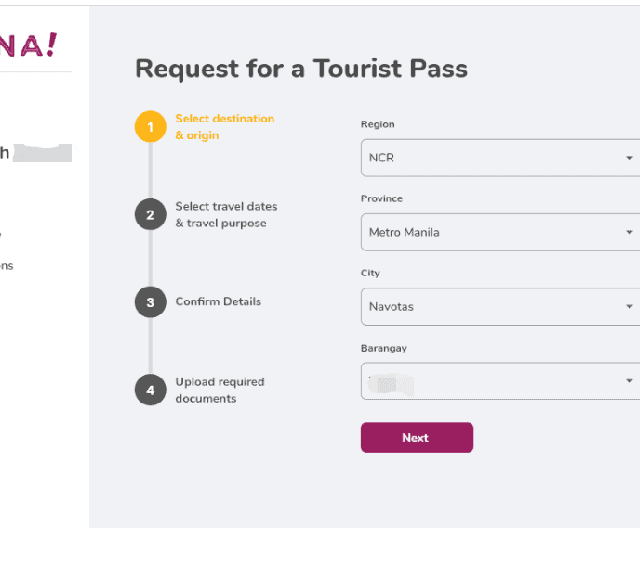Image resolution: width=640 pixels, height=577 pixels.
Task: Click the step 1 circle icon
Action: coord(150,127)
